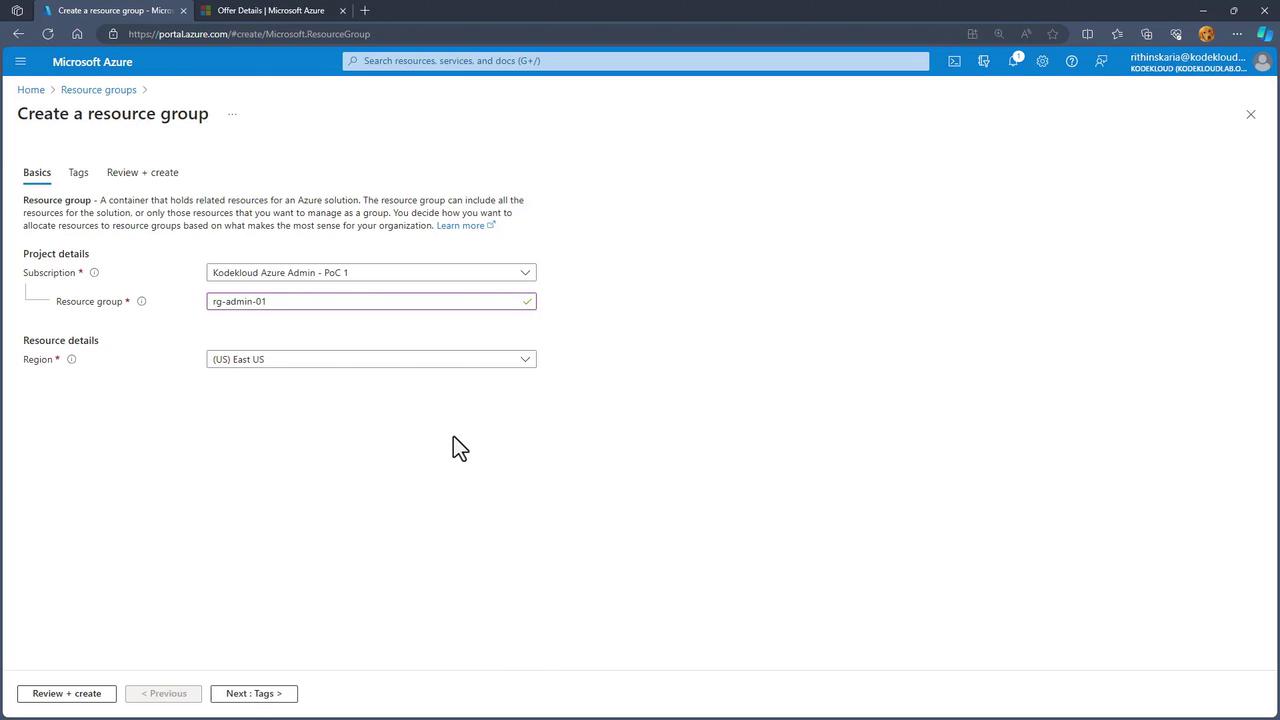The width and height of the screenshot is (1280, 720).
Task: Close the Create a resource group blade
Action: (x=1250, y=114)
